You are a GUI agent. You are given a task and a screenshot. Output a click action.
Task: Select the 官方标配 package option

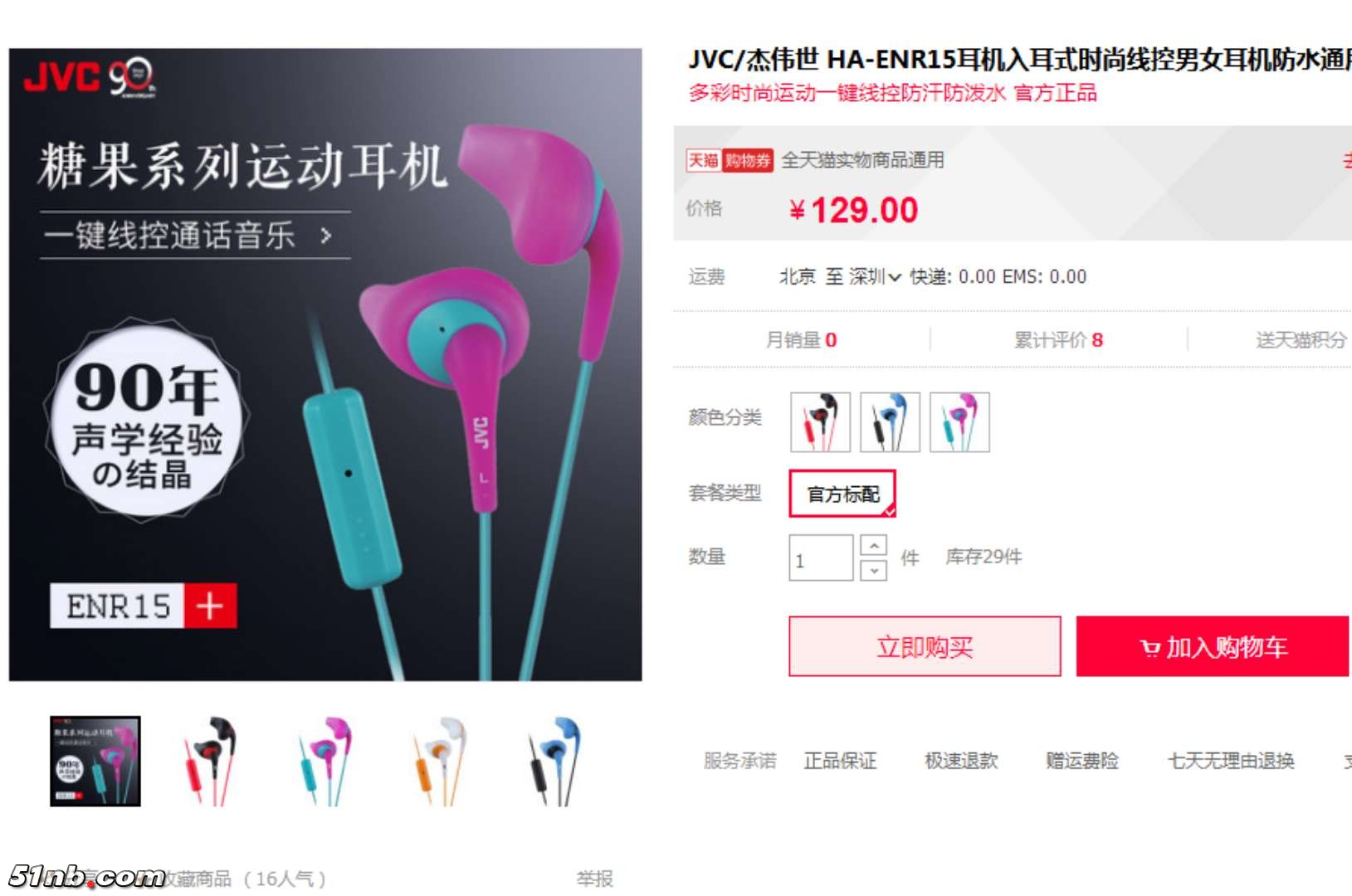click(x=842, y=494)
